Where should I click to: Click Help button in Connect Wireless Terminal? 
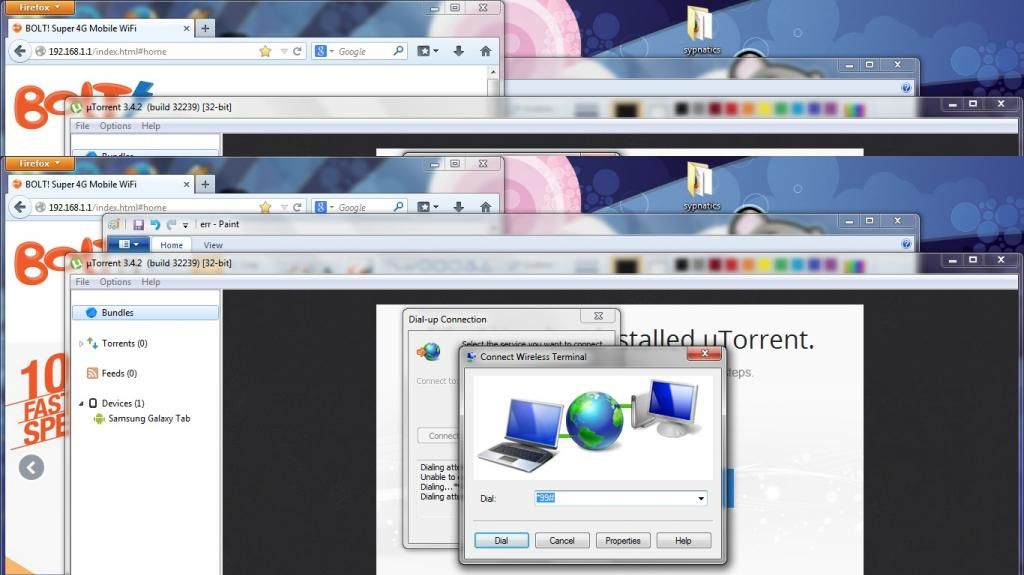(683, 540)
